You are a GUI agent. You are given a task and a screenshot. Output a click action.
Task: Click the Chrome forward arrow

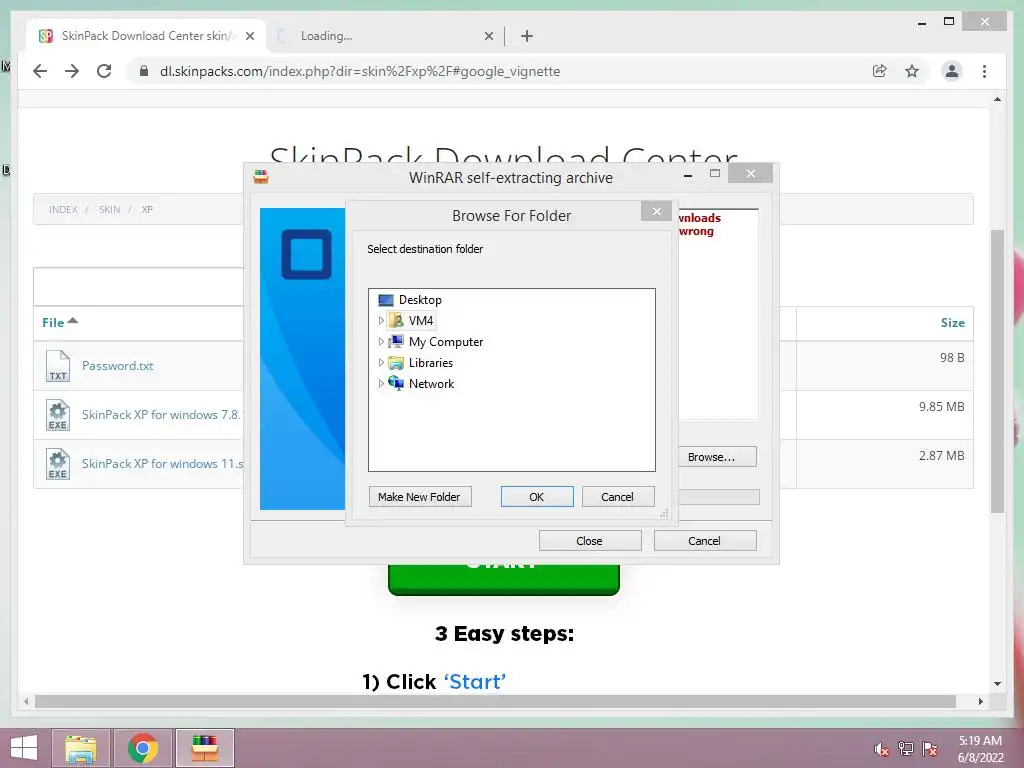(72, 71)
